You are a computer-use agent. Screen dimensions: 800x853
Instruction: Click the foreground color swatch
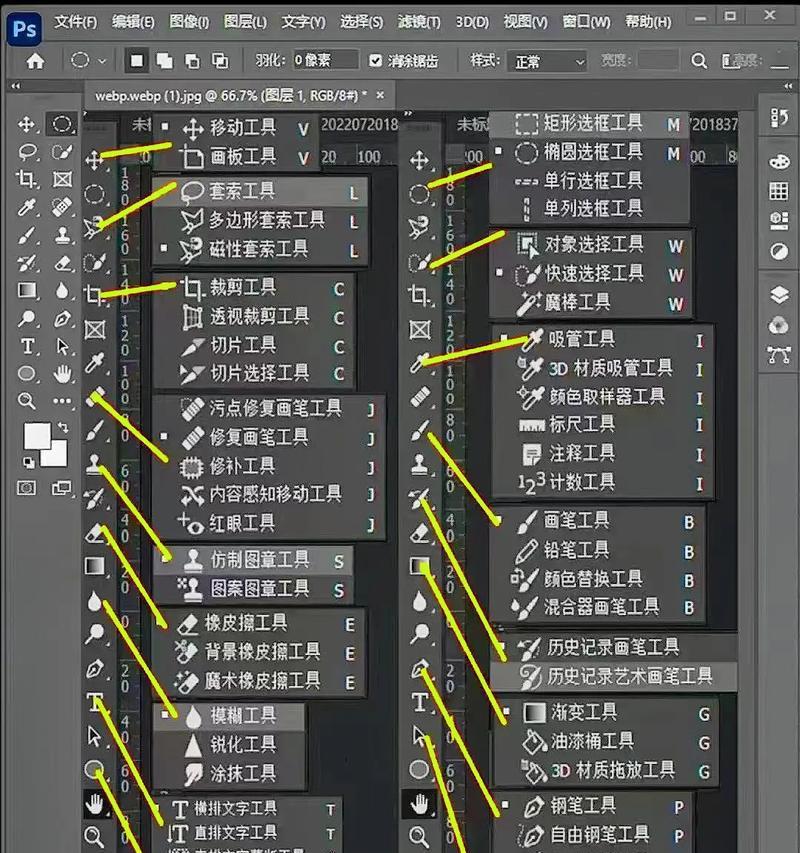click(x=37, y=436)
